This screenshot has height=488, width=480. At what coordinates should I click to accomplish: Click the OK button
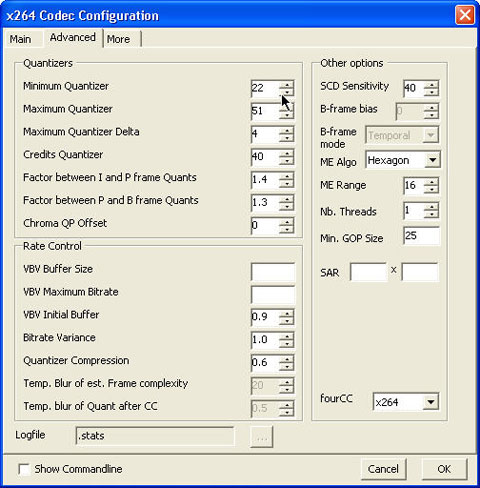[x=444, y=469]
